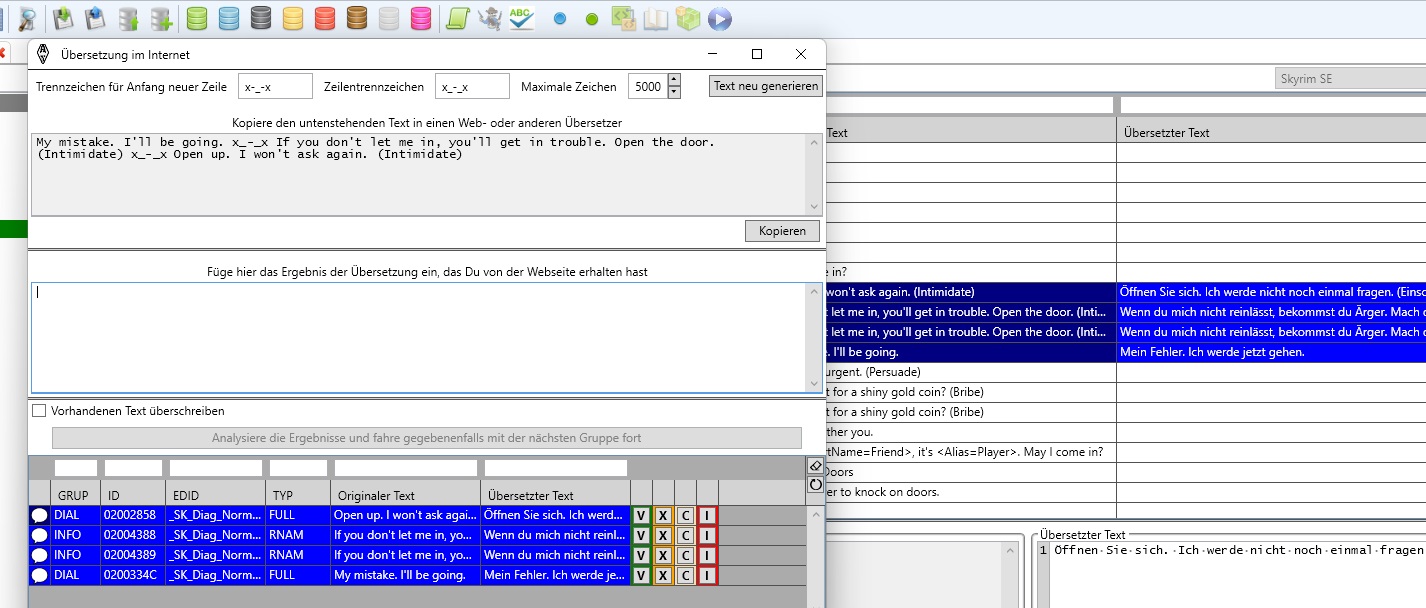Enable 'Vorhandenen Text überschreiben' checkbox
The width and height of the screenshot is (1426, 608).
39,411
